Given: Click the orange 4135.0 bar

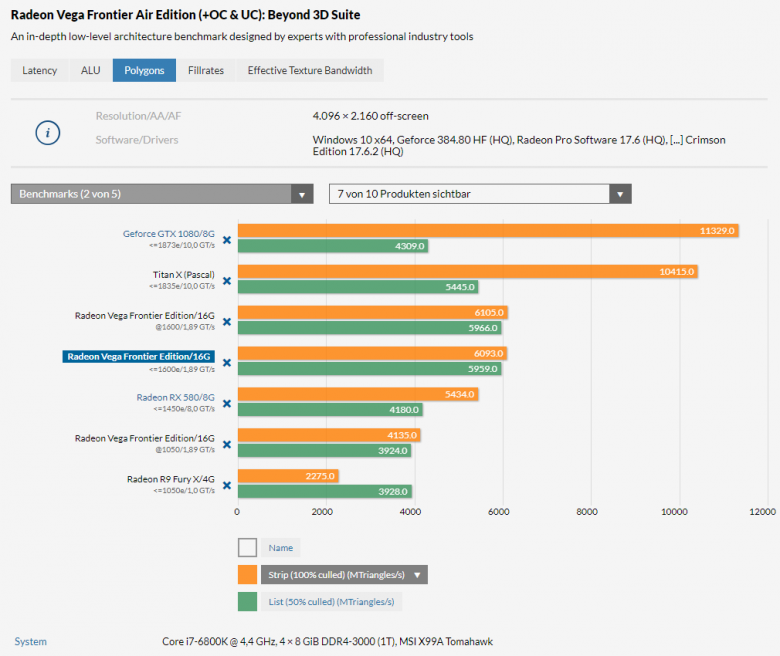Looking at the screenshot, I should pos(329,435).
